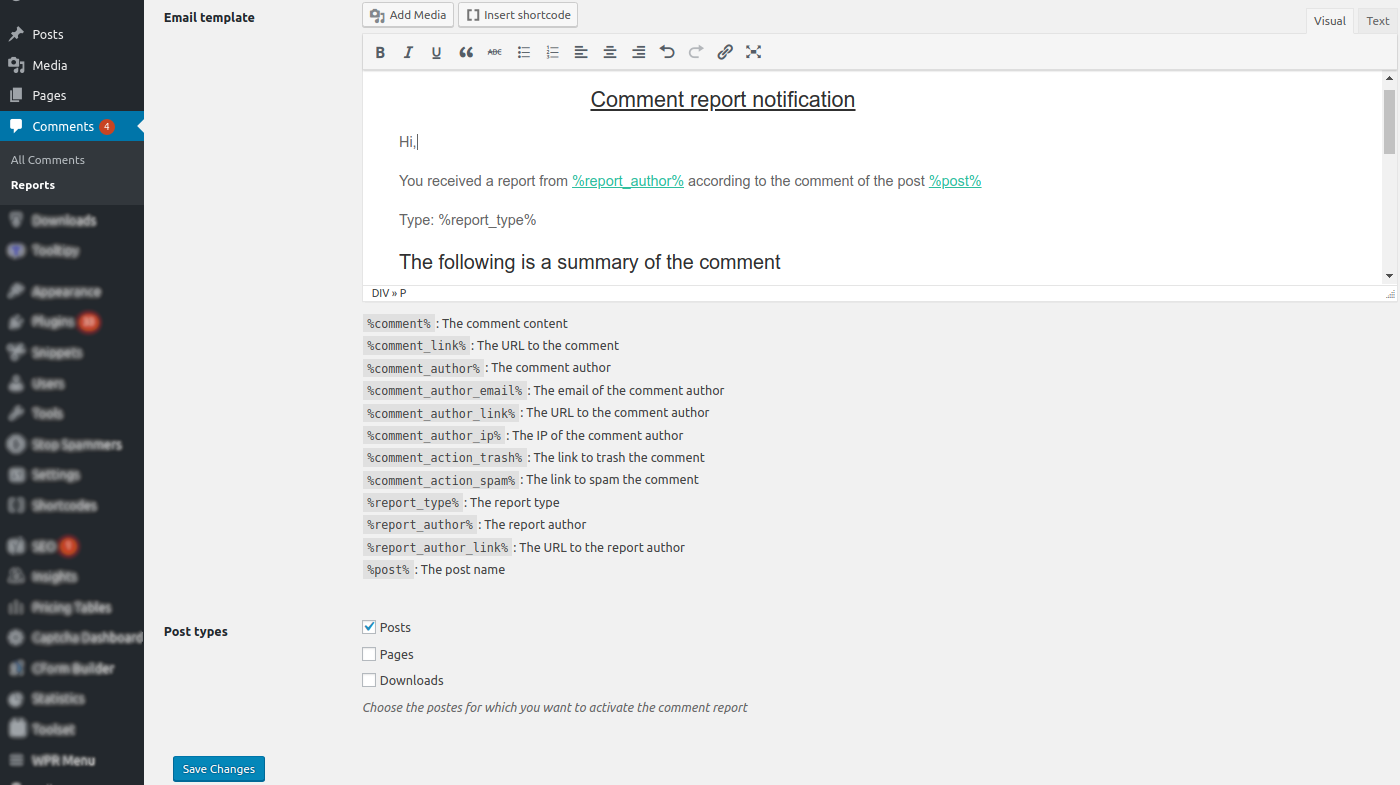Apply italic formatting in the editor toolbar
Viewport: 1400px width, 785px height.
pyautogui.click(x=408, y=53)
